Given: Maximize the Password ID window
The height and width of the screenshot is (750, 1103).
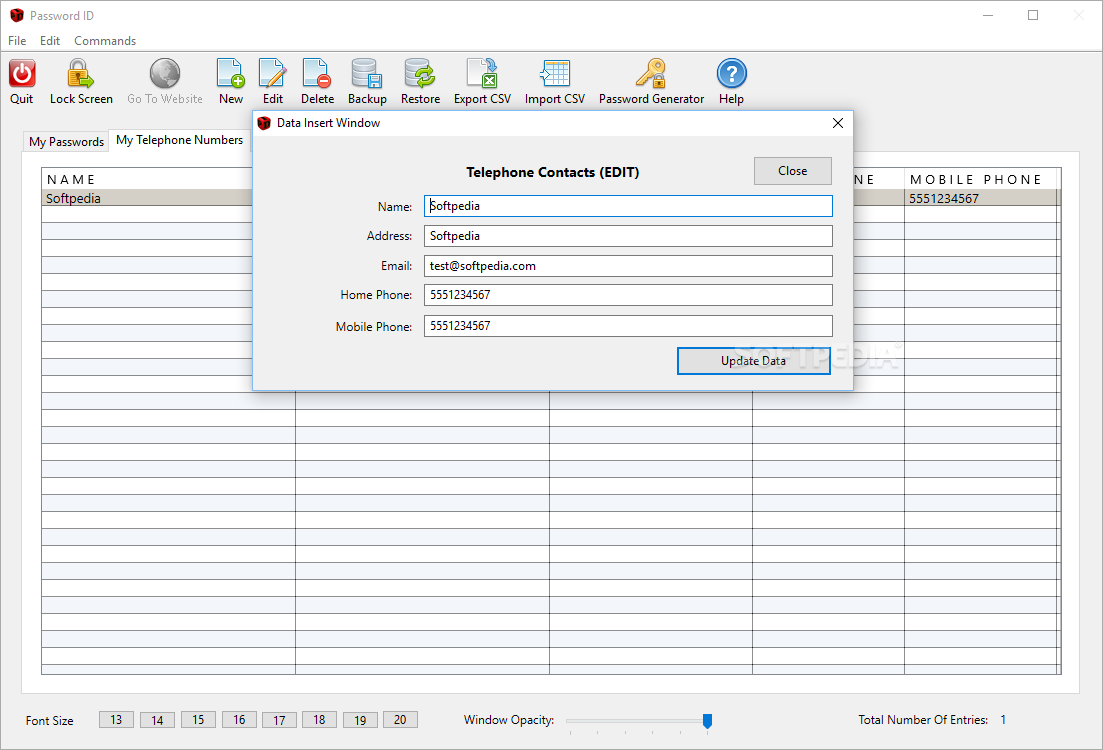Looking at the screenshot, I should pyautogui.click(x=1033, y=15).
